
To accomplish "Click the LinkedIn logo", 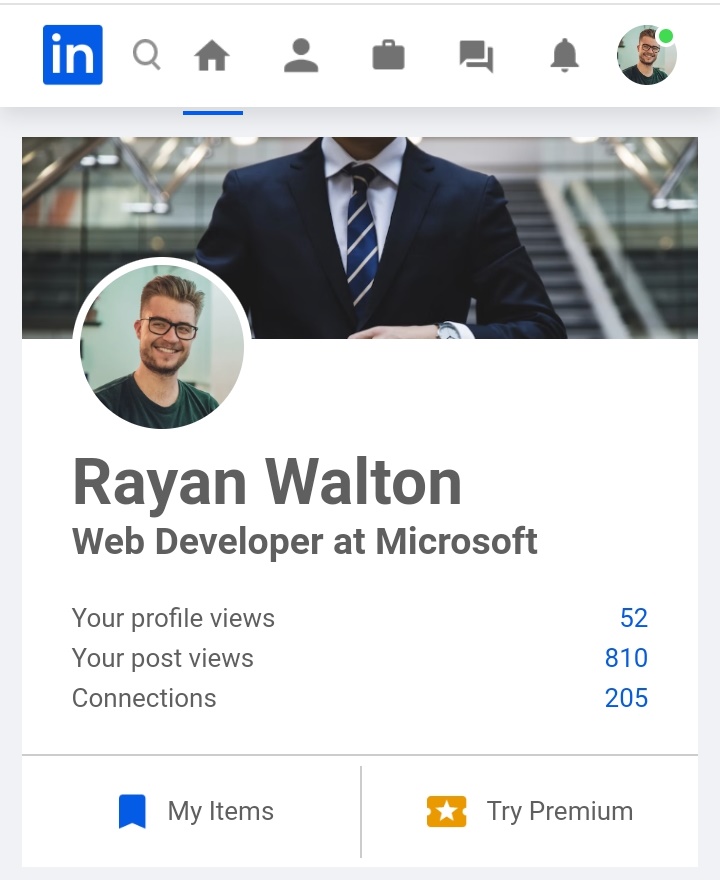I will tap(73, 55).
